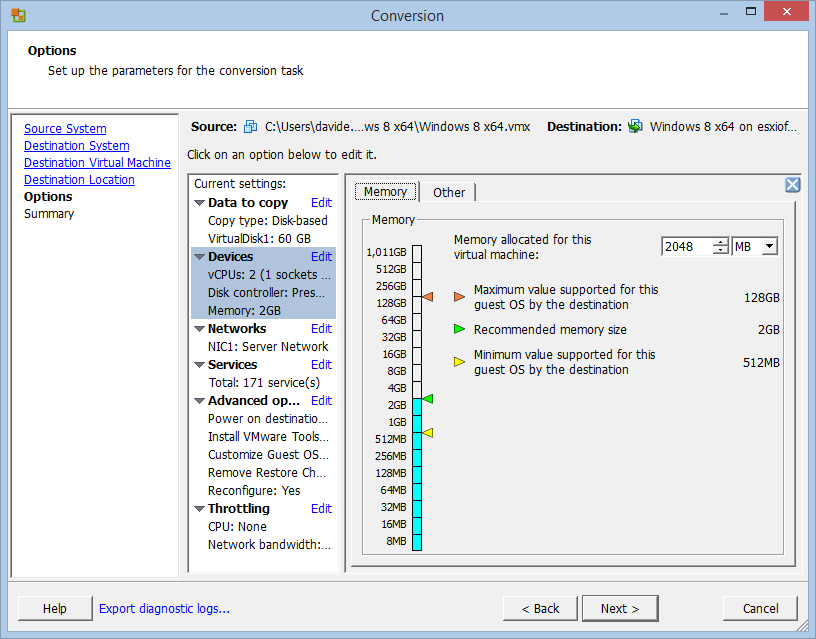Edit the Devices settings

[321, 257]
